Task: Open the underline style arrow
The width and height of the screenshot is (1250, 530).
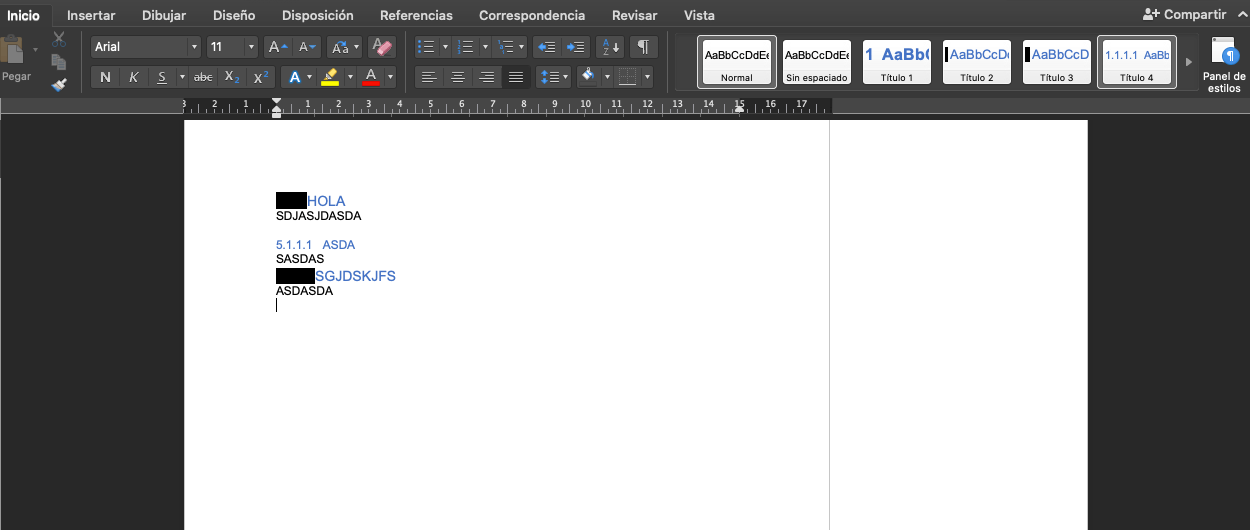Action: tap(182, 77)
